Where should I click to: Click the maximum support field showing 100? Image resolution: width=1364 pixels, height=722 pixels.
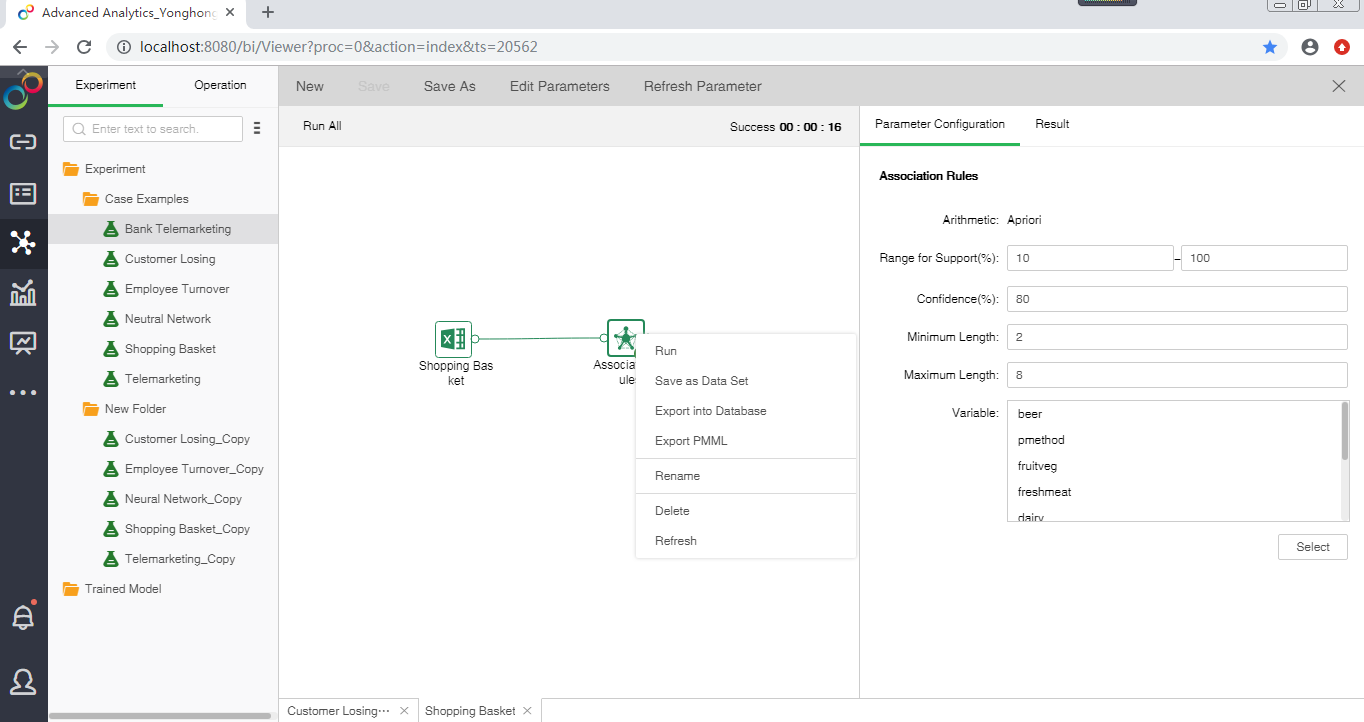point(1264,258)
